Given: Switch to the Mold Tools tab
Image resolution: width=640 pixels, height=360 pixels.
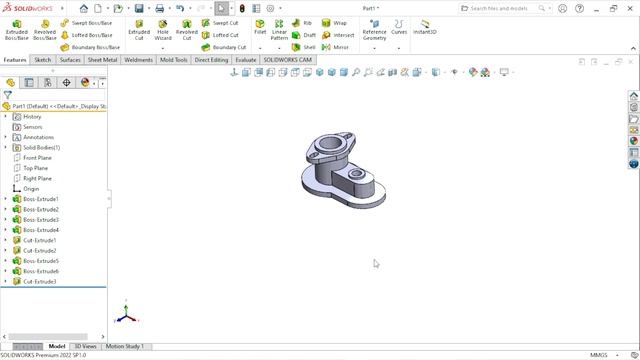Looking at the screenshot, I should click(x=173, y=60).
